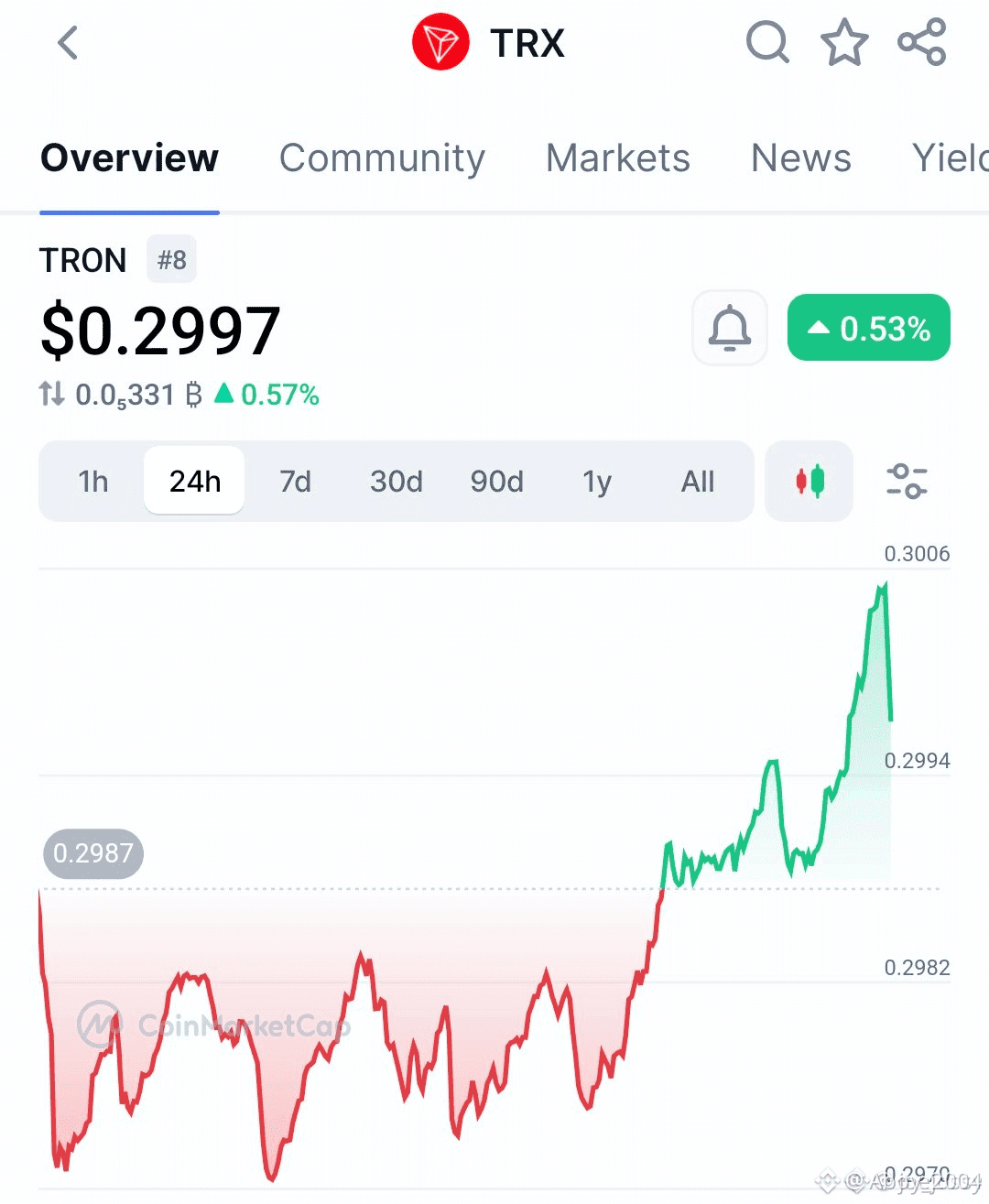Select the 30d time range
This screenshot has width=989, height=1204.
[397, 481]
